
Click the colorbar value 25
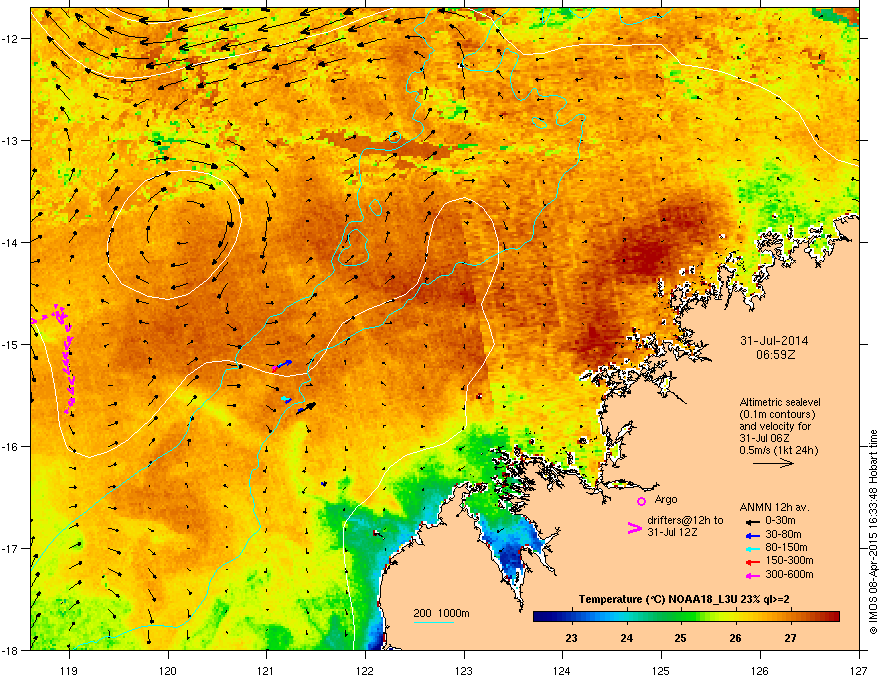click(x=680, y=638)
